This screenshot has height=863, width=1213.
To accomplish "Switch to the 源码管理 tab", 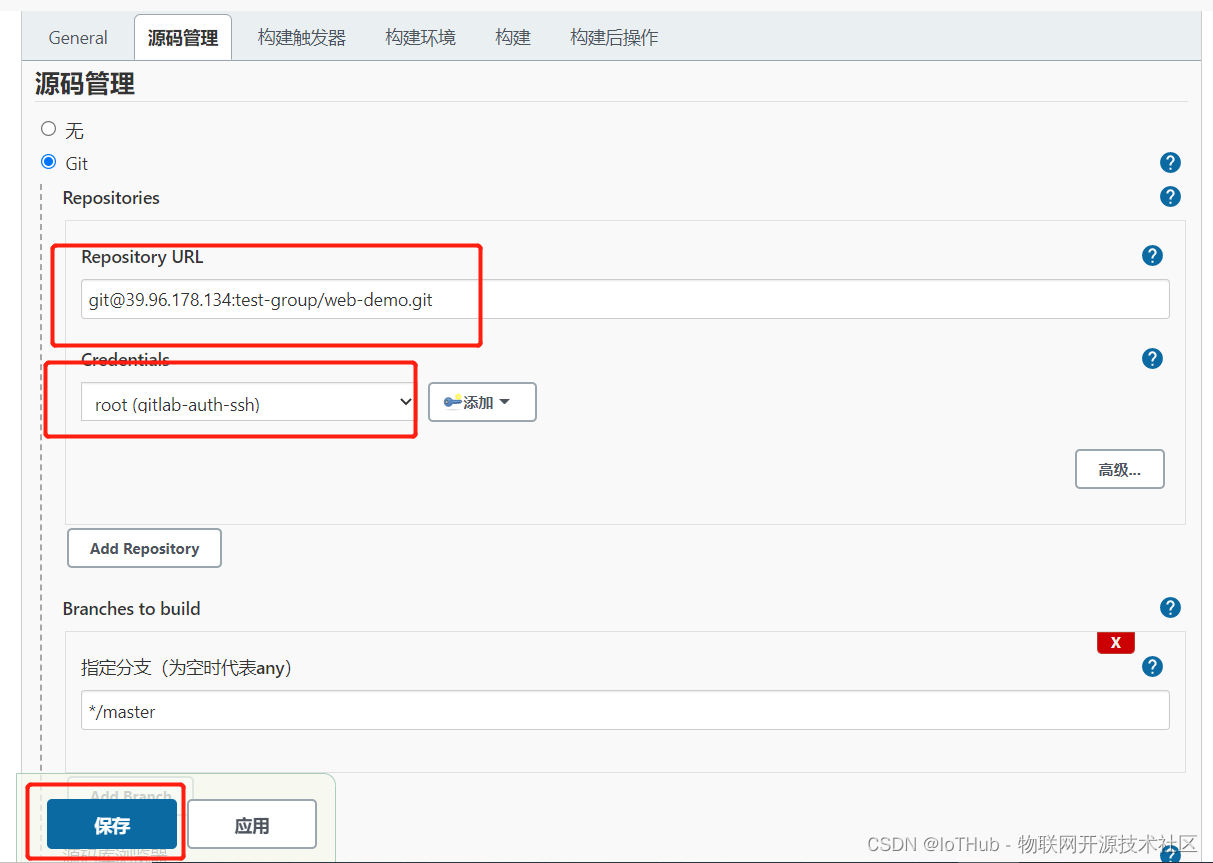I will point(183,38).
